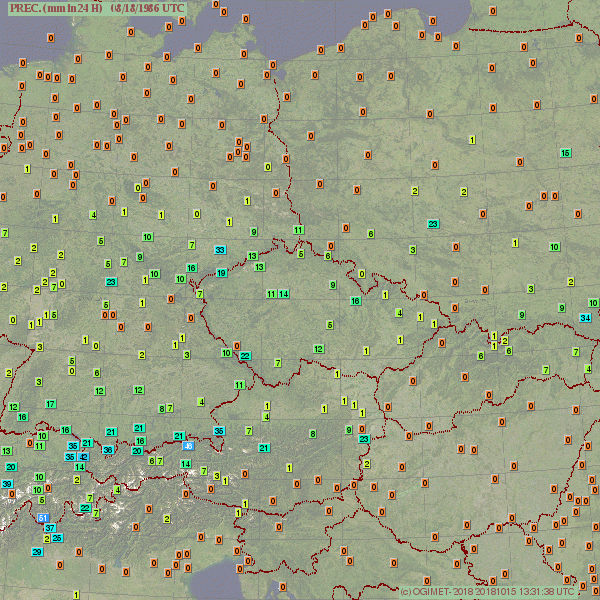Select the green 15 station marker
The image size is (600, 600).
pyautogui.click(x=566, y=153)
